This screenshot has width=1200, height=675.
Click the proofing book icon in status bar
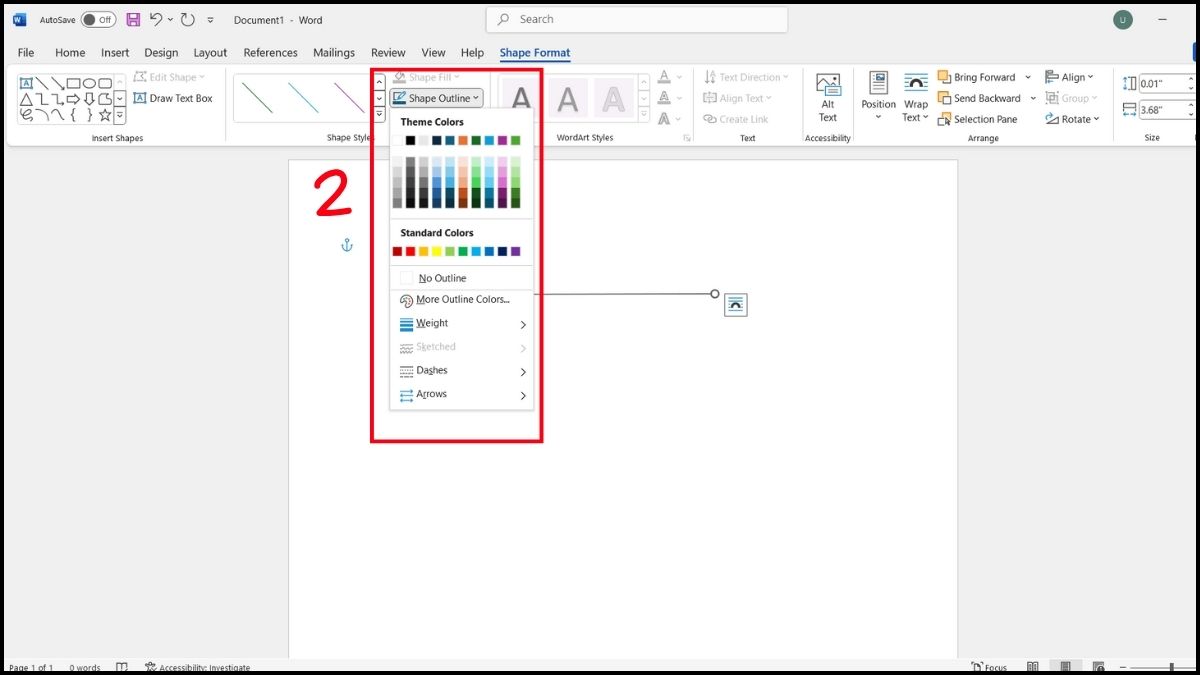[122, 667]
